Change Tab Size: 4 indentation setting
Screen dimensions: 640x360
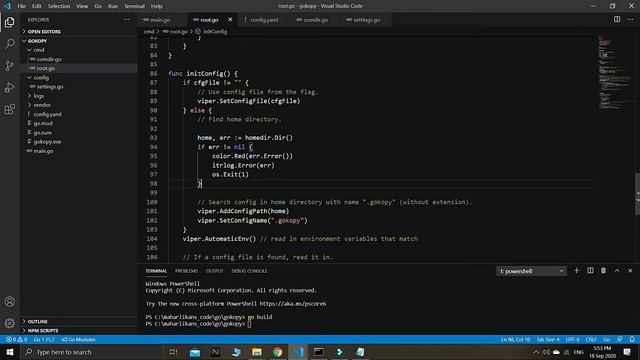(x=548, y=339)
